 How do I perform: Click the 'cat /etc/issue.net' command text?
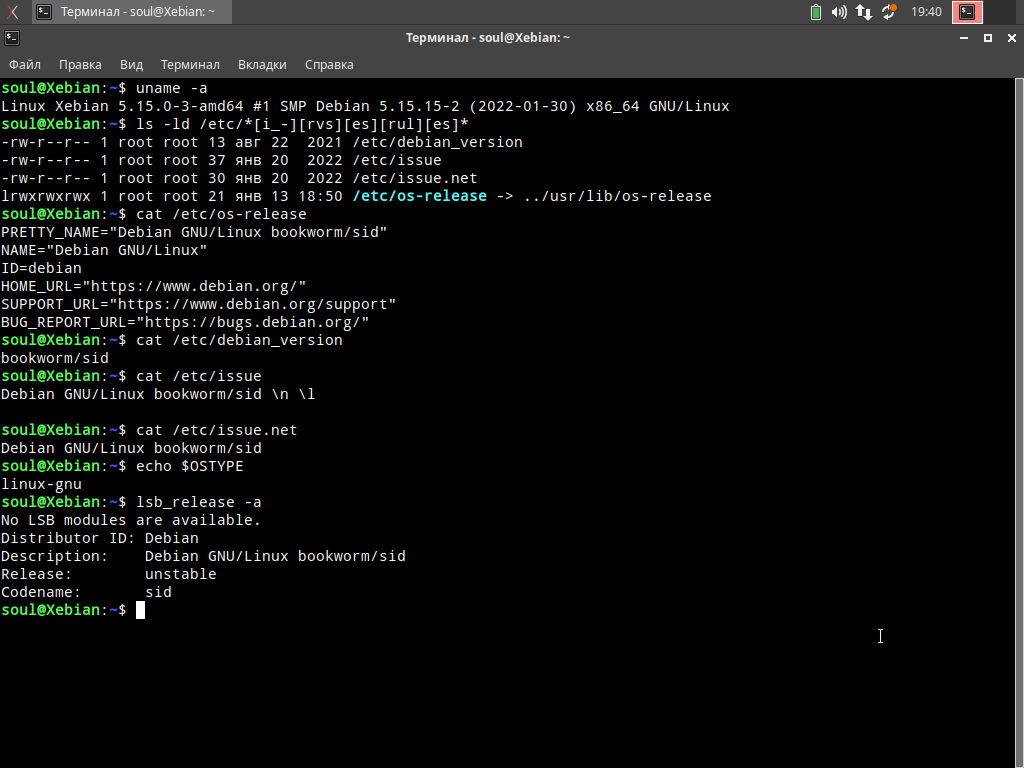tap(217, 430)
